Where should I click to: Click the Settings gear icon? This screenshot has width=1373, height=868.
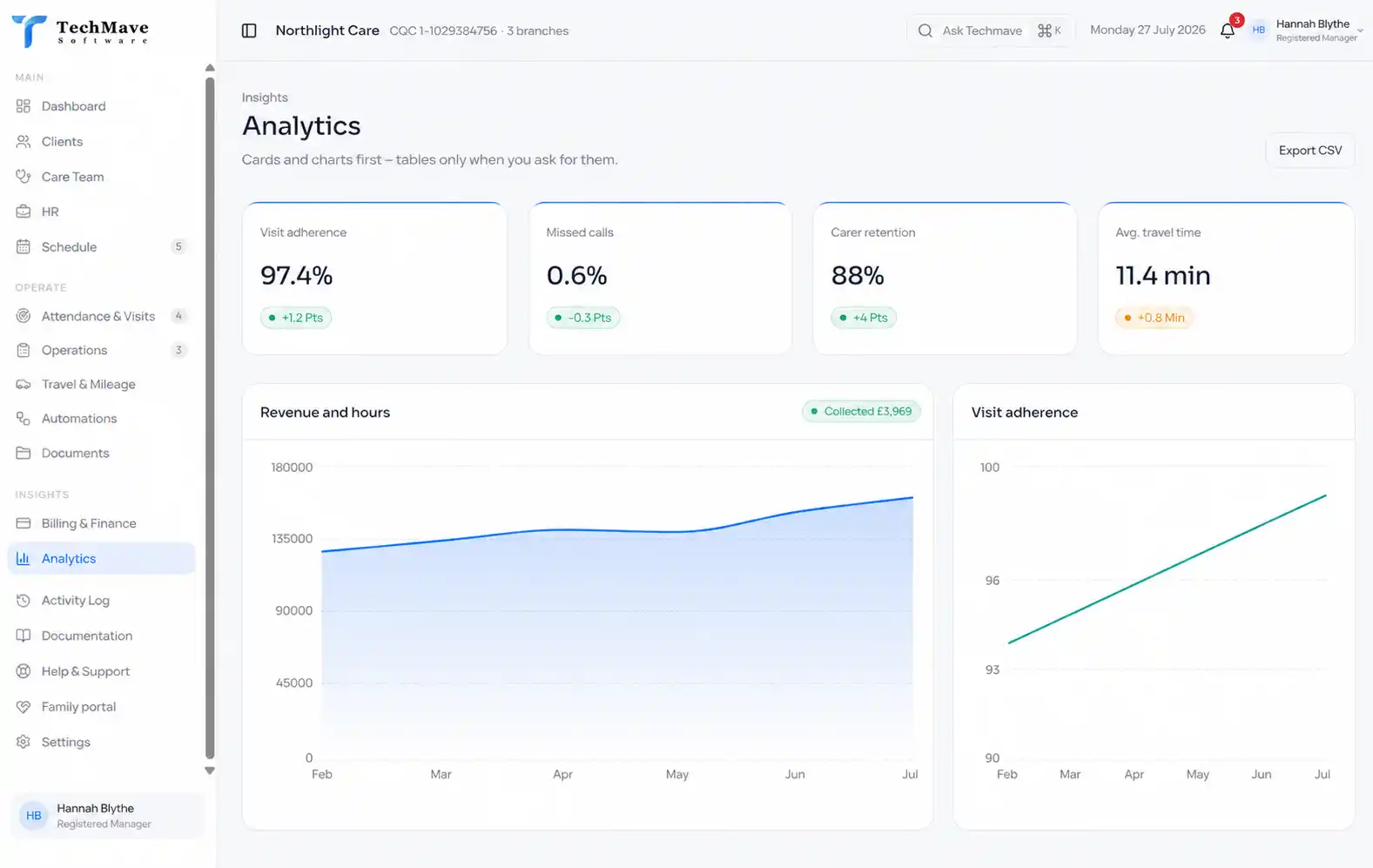point(24,742)
